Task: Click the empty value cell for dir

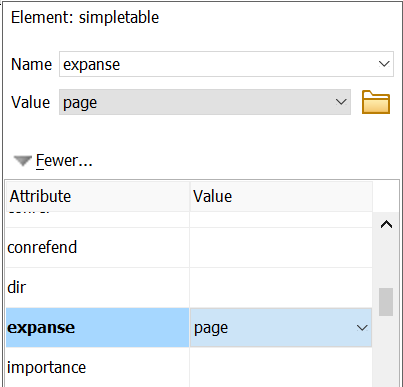Action: coord(281,288)
